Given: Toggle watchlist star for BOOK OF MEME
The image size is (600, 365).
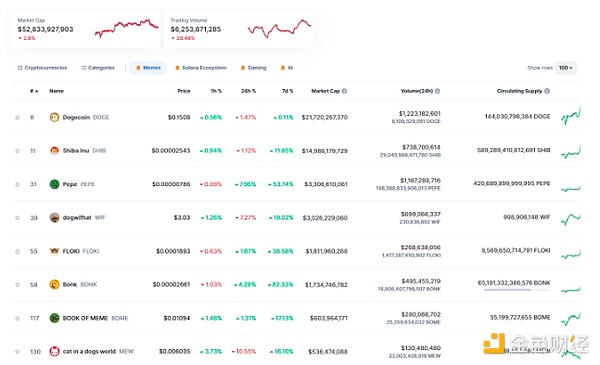Looking at the screenshot, I should pyautogui.click(x=17, y=318).
